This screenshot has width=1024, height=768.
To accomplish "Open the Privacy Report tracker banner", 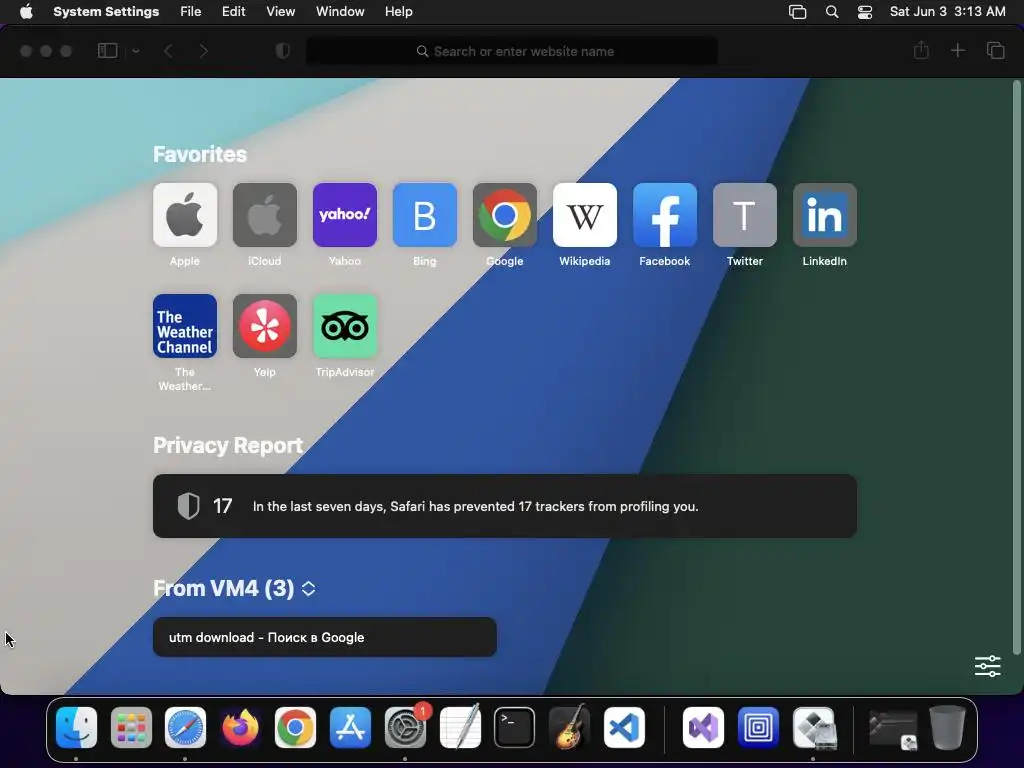I will pos(505,506).
